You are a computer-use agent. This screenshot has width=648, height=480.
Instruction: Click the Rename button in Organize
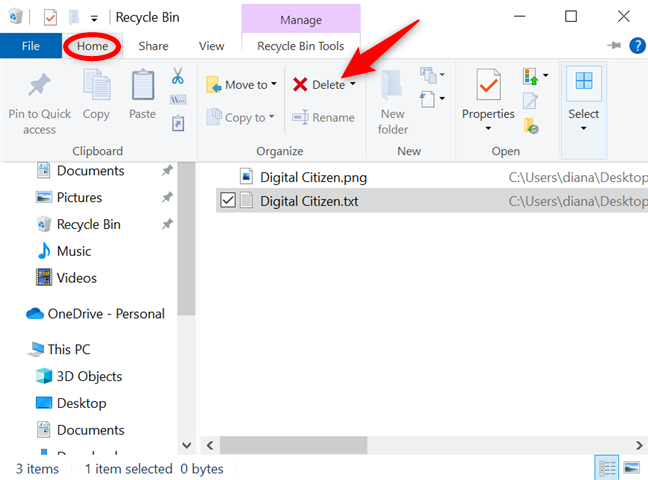point(323,117)
